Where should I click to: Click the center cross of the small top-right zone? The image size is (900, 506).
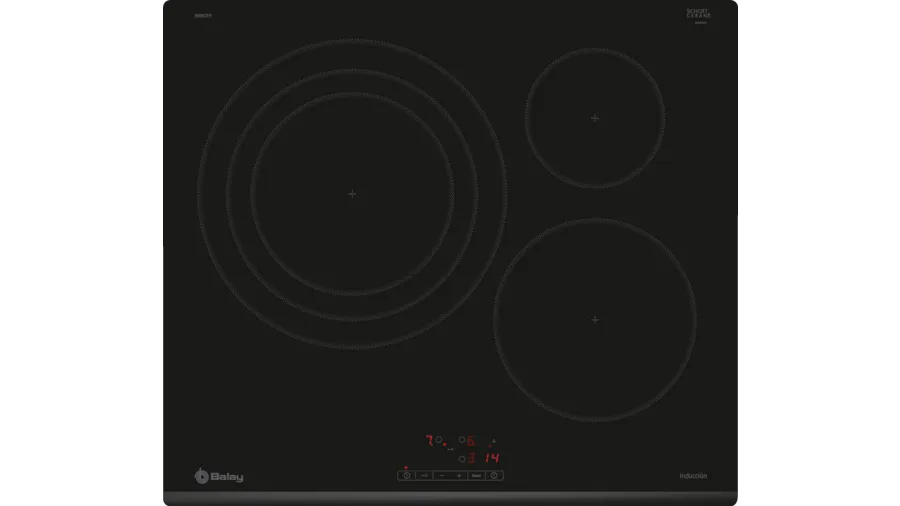[595, 118]
